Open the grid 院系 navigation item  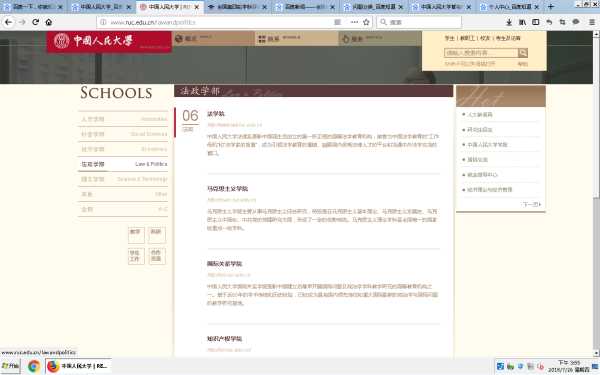tap(297, 39)
